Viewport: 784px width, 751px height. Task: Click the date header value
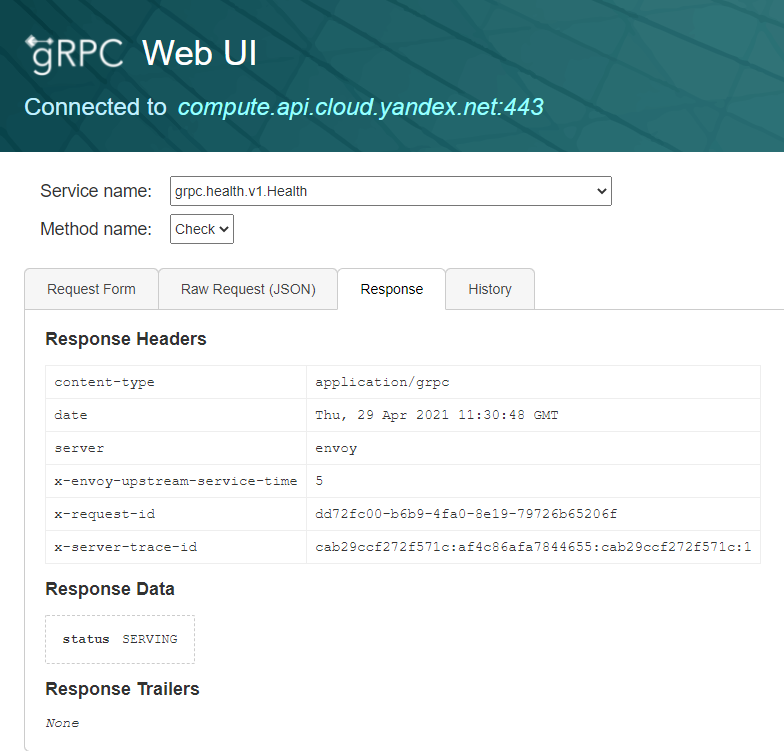(436, 415)
